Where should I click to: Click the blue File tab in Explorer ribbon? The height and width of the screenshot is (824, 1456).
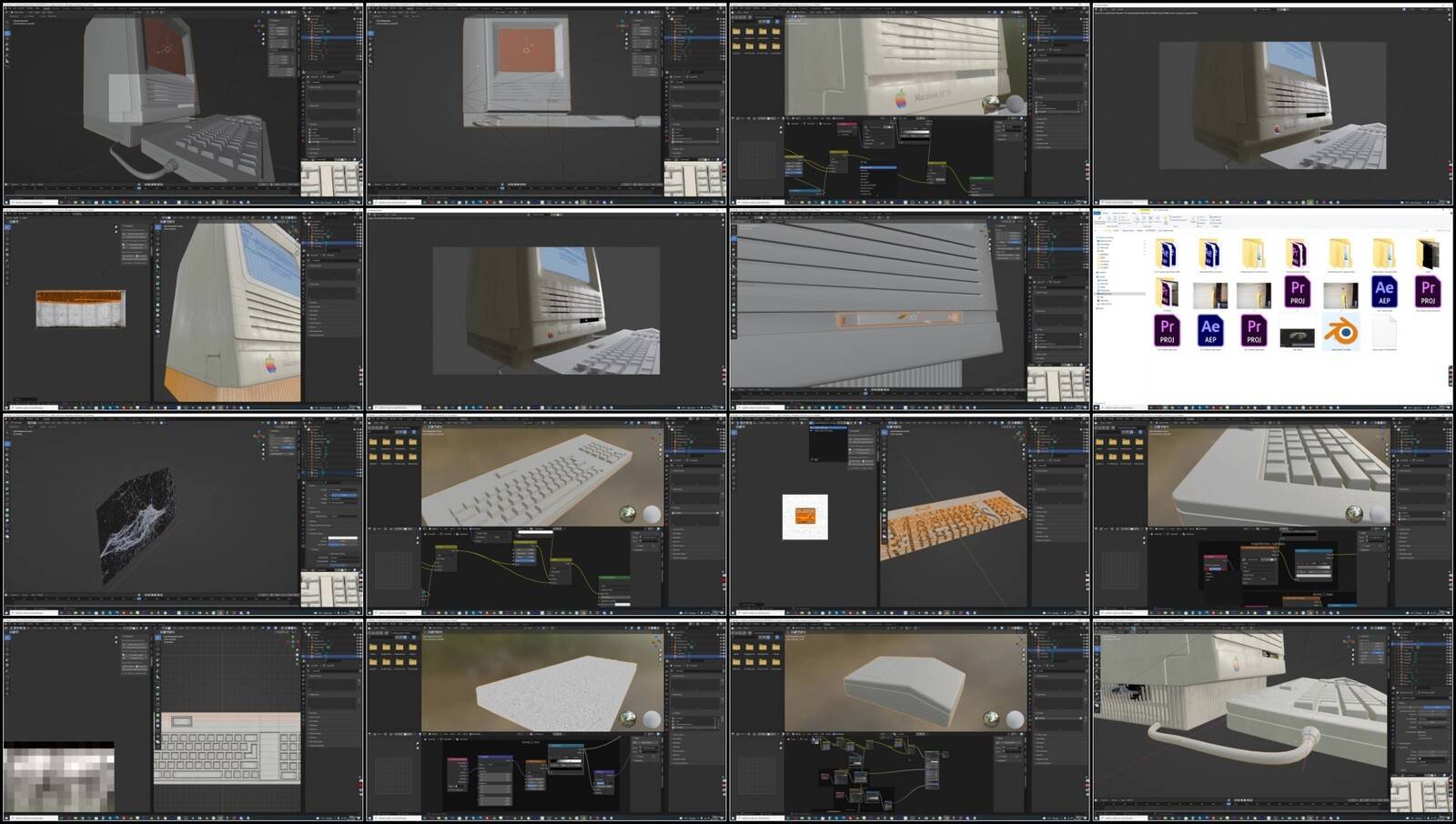[x=1098, y=215]
